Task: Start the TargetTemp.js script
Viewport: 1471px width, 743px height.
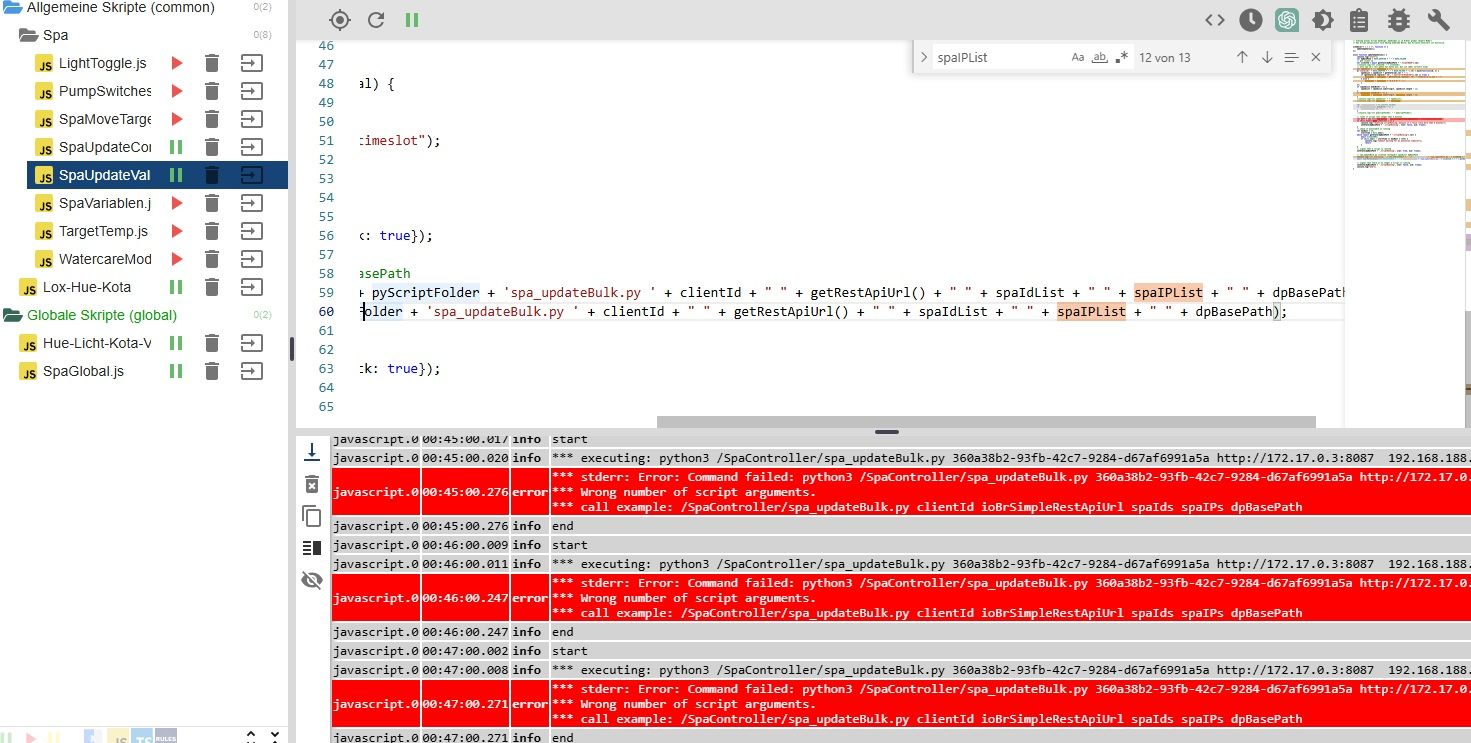Action: (x=176, y=231)
